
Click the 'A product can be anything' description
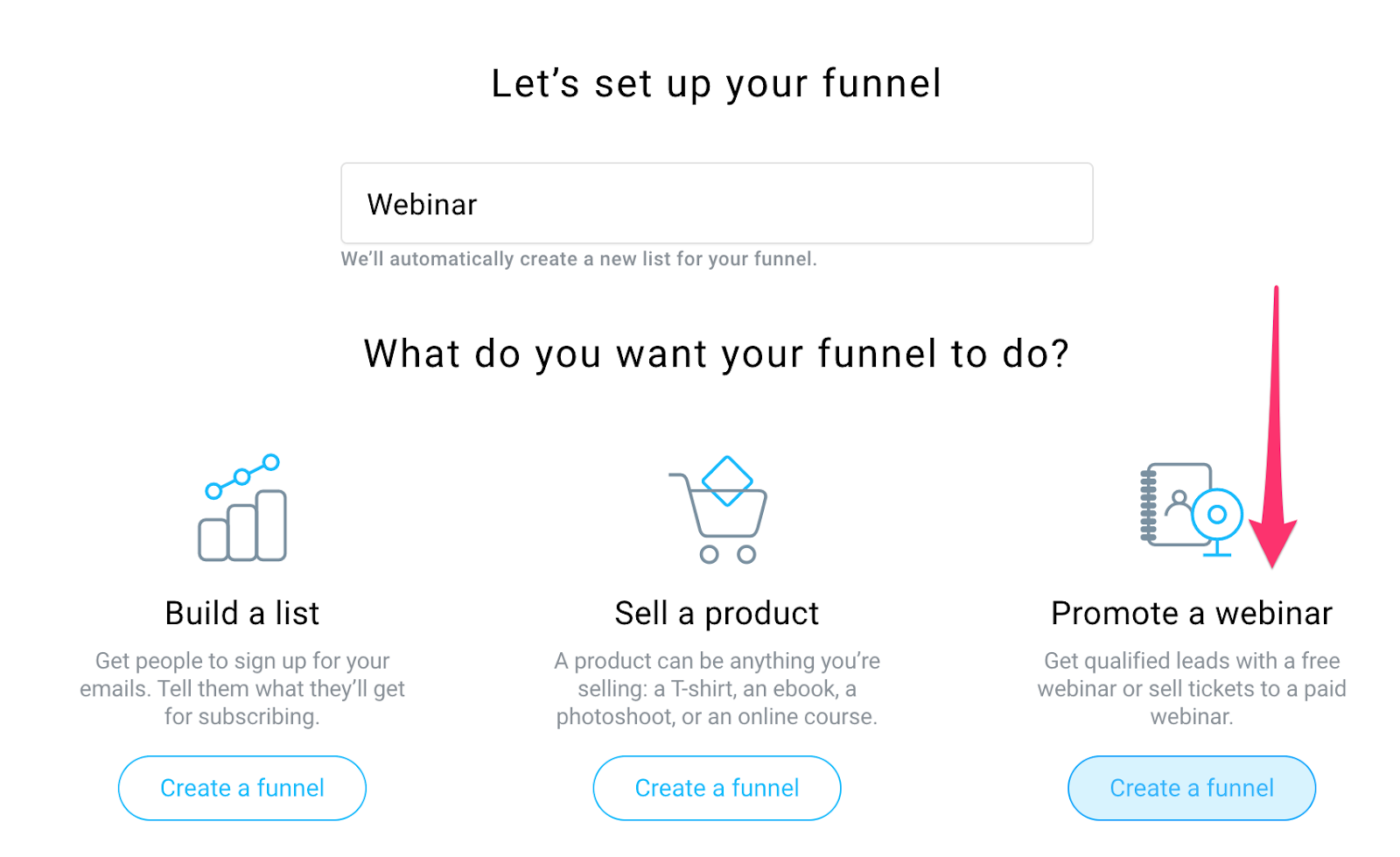[717, 689]
